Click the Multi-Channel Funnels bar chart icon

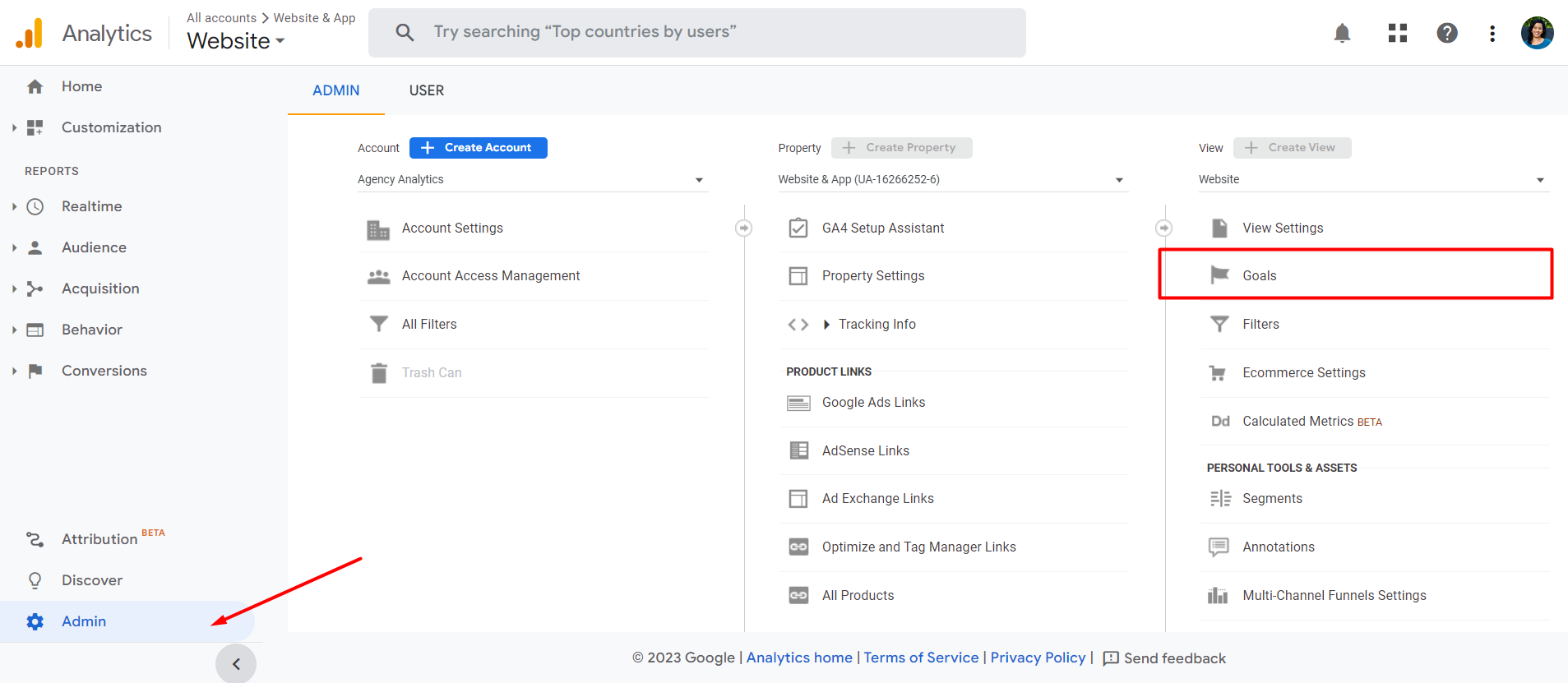click(x=1218, y=595)
